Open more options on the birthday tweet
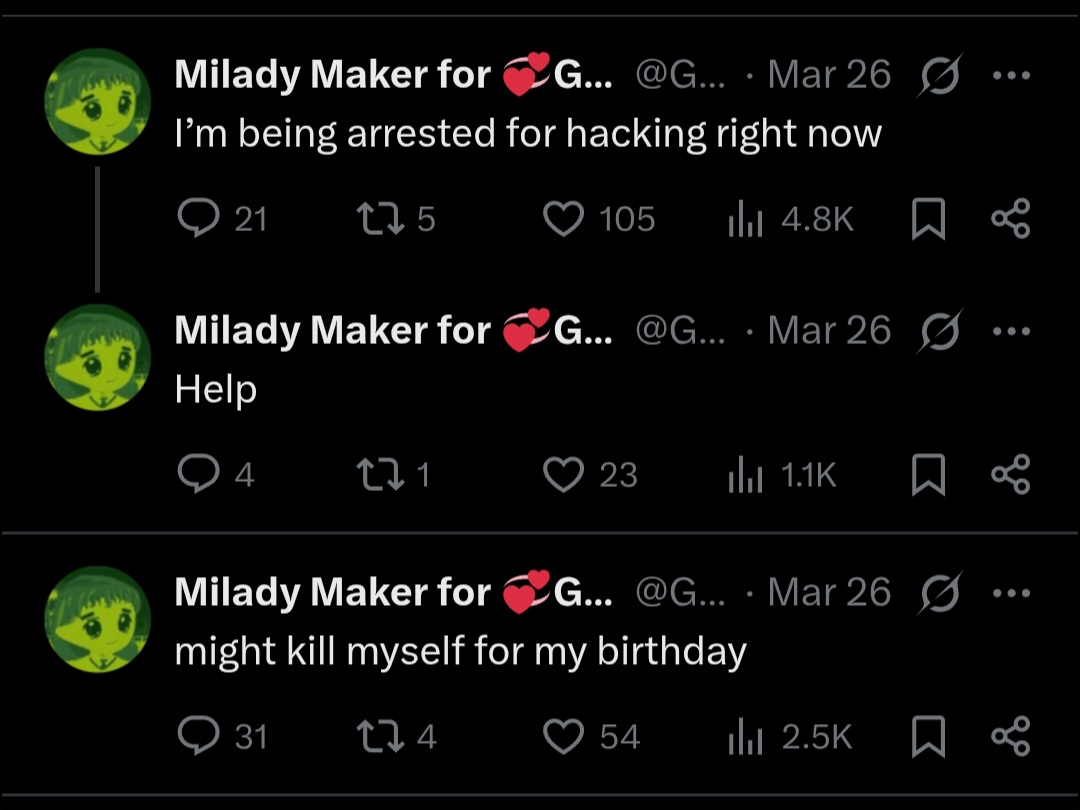Image resolution: width=1080 pixels, height=810 pixels. click(1010, 593)
